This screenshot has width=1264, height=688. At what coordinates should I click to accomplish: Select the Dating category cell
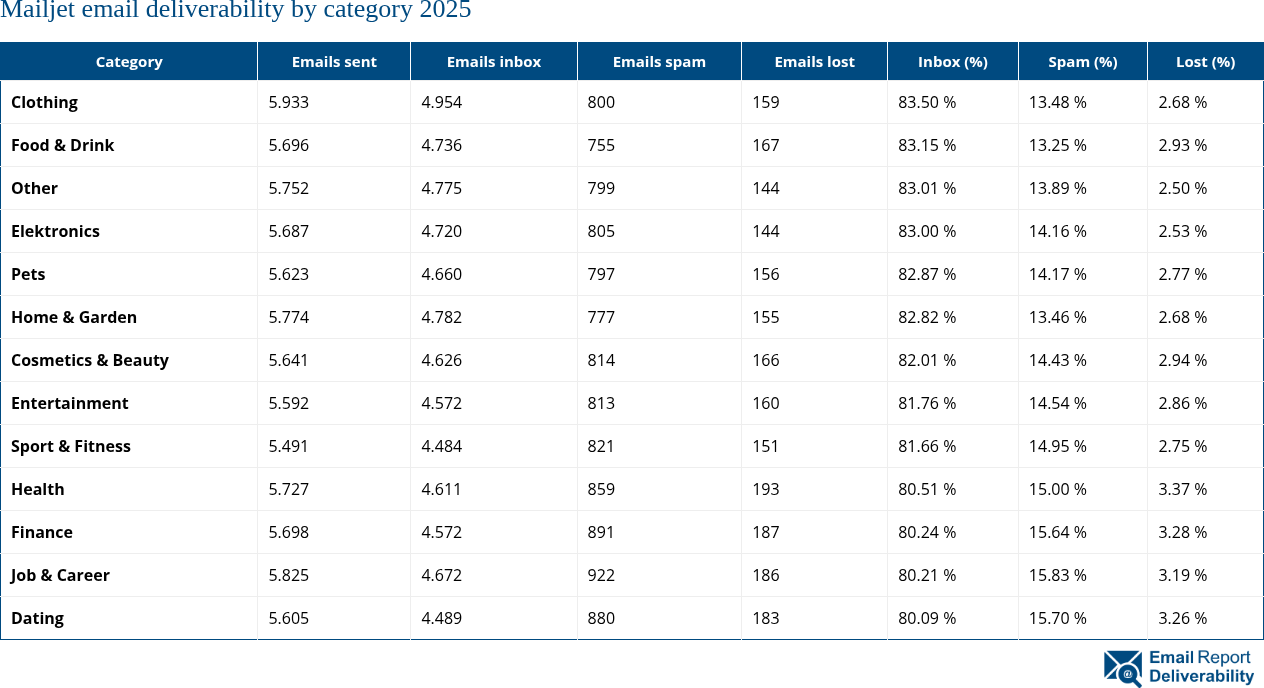point(129,618)
